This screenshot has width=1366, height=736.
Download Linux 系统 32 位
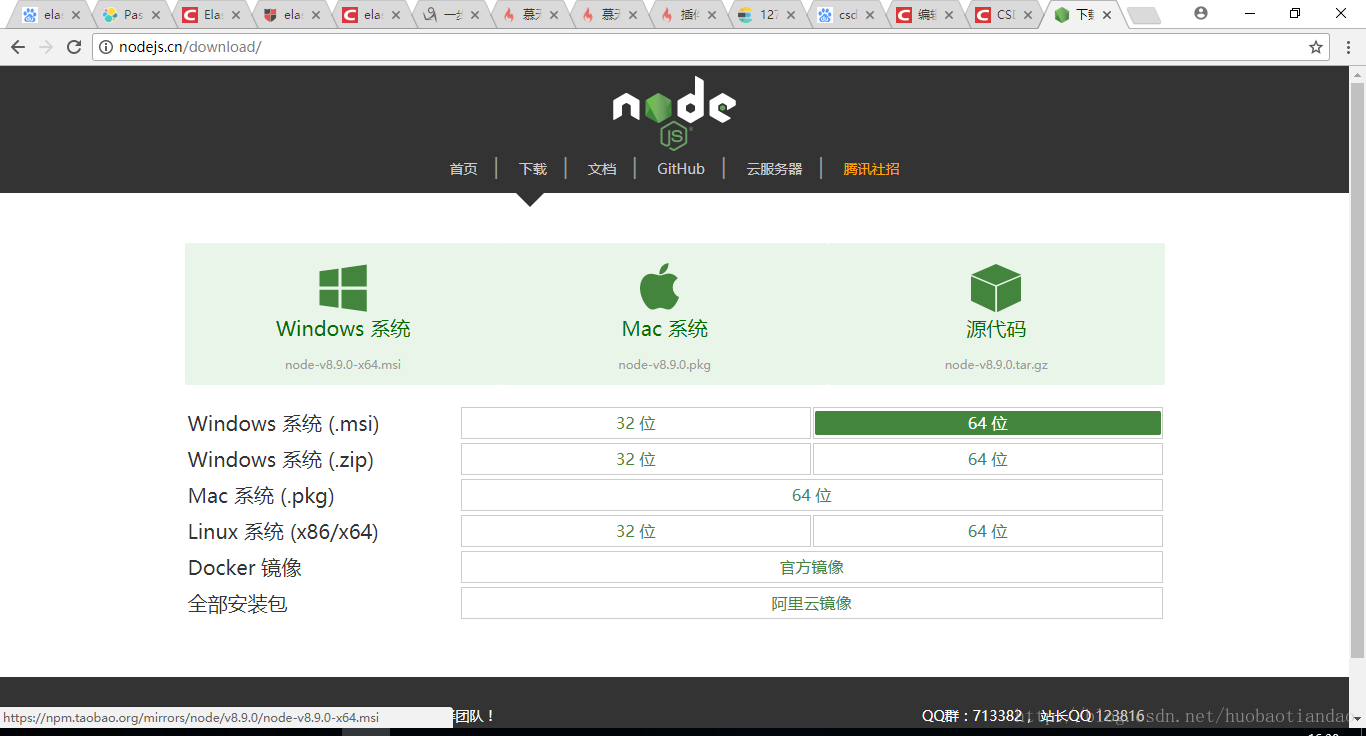click(636, 531)
